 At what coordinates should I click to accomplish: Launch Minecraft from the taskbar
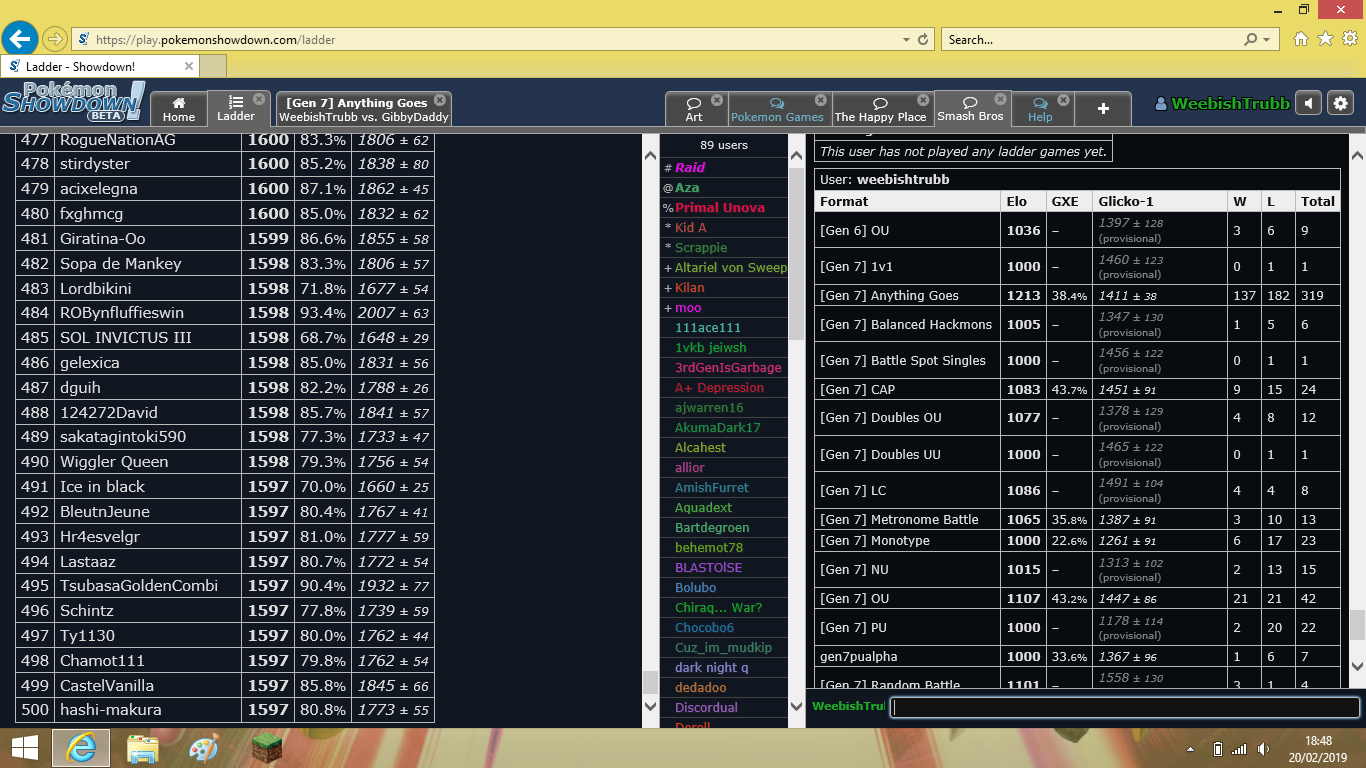coord(266,748)
